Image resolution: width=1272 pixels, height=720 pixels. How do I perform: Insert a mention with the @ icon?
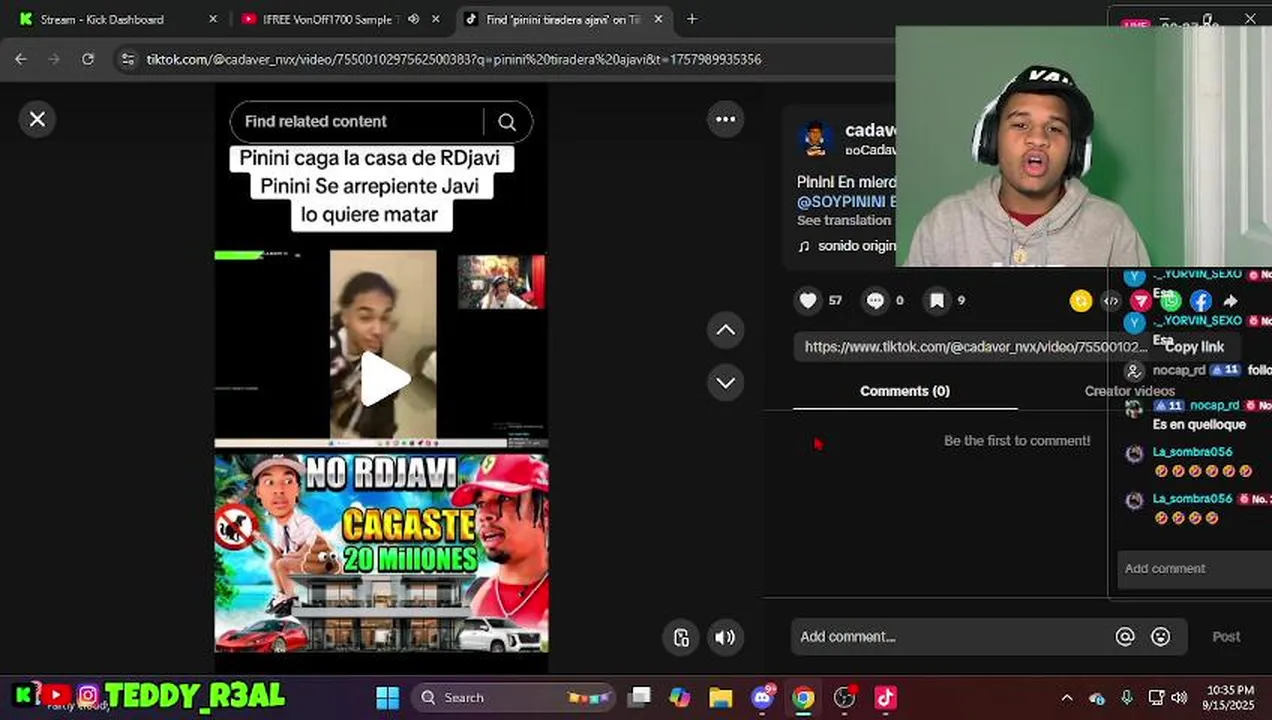point(1125,637)
